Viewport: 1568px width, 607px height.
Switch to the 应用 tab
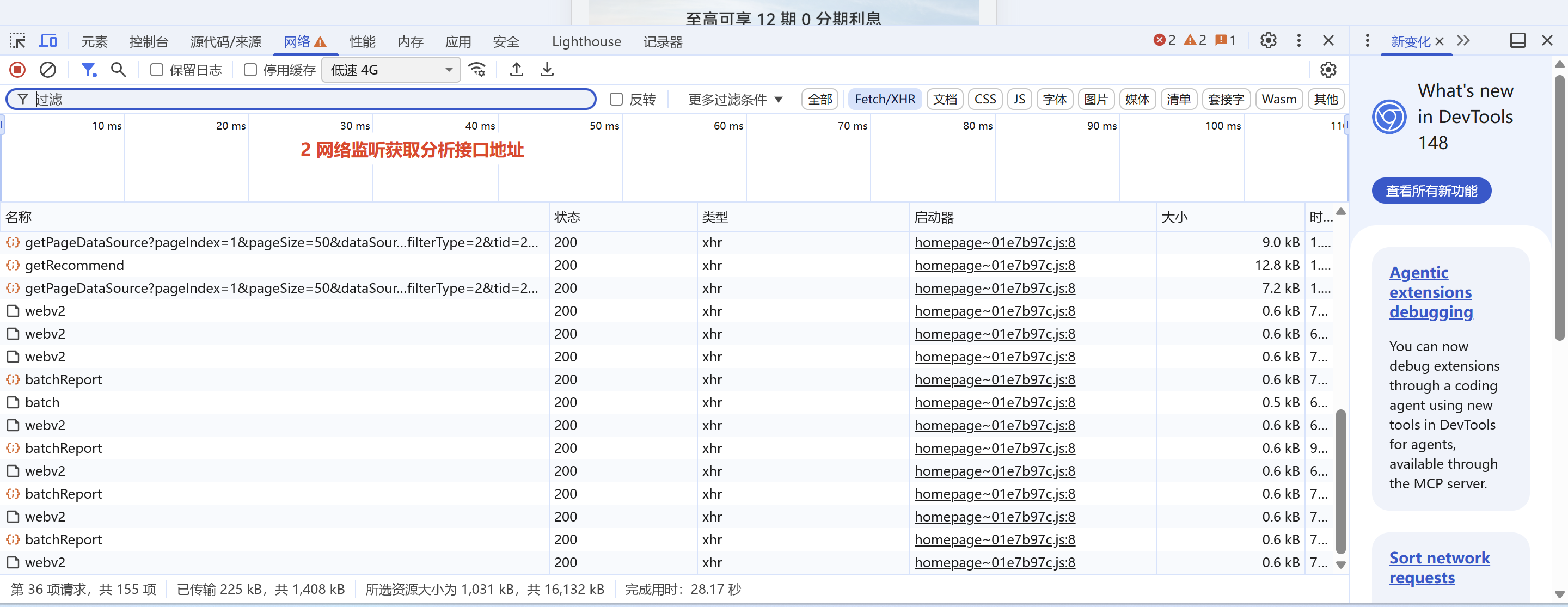pyautogui.click(x=458, y=41)
